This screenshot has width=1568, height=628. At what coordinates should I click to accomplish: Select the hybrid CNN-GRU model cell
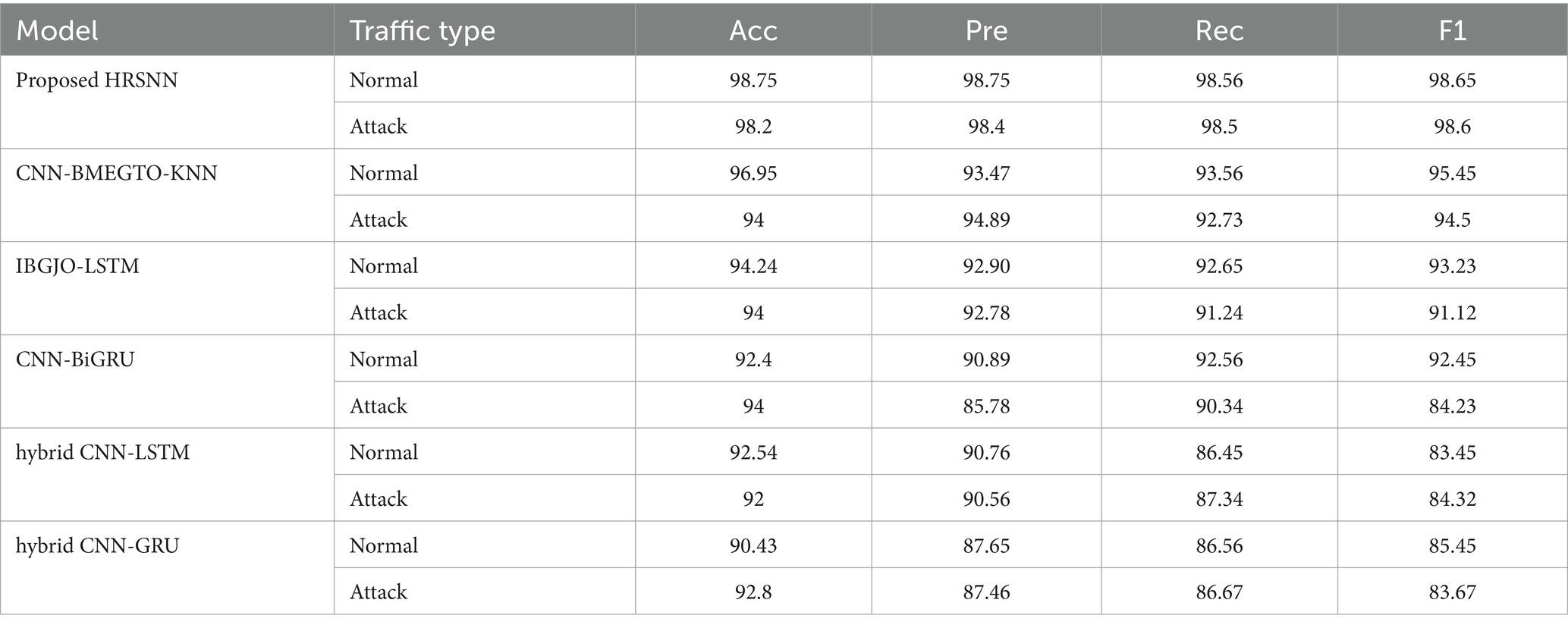[x=97, y=546]
